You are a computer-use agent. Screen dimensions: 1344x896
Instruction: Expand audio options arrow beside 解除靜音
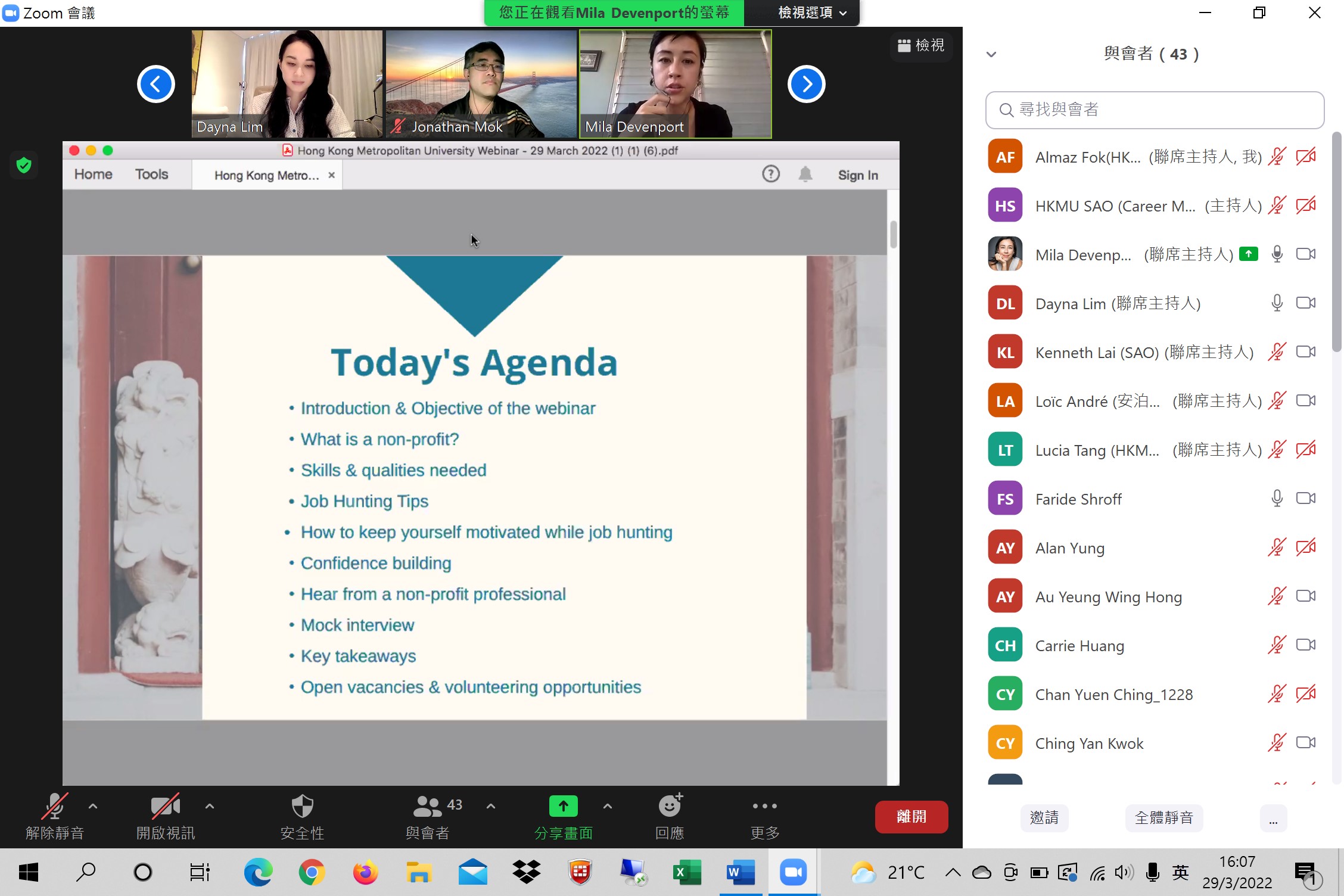[93, 807]
